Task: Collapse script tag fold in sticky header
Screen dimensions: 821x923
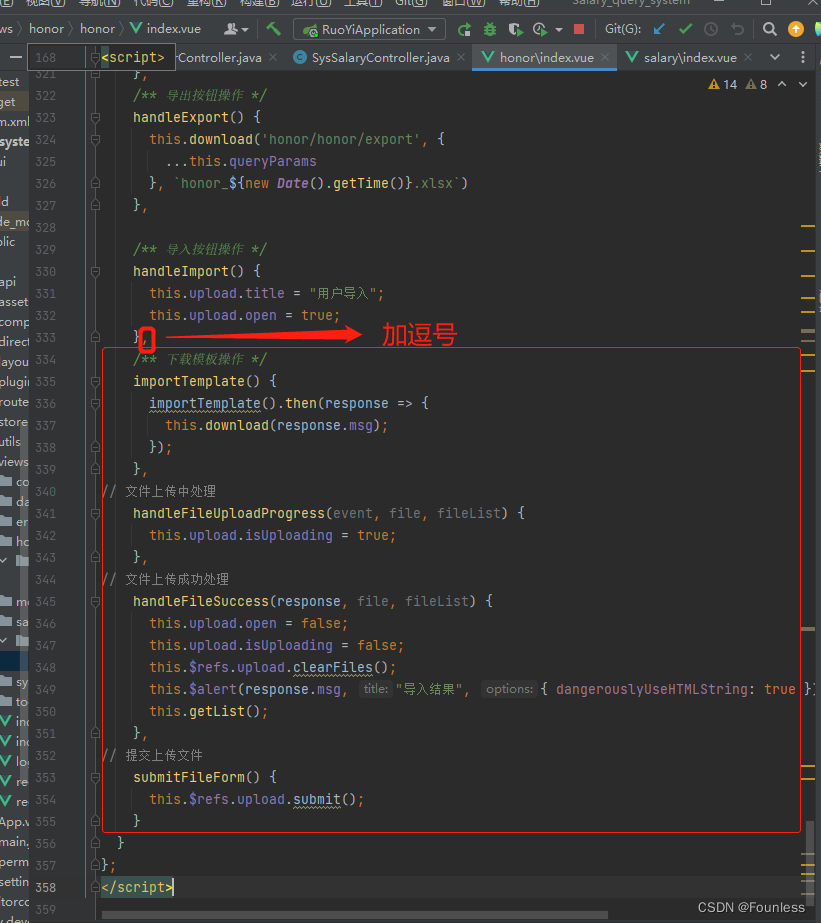Action: (95, 58)
